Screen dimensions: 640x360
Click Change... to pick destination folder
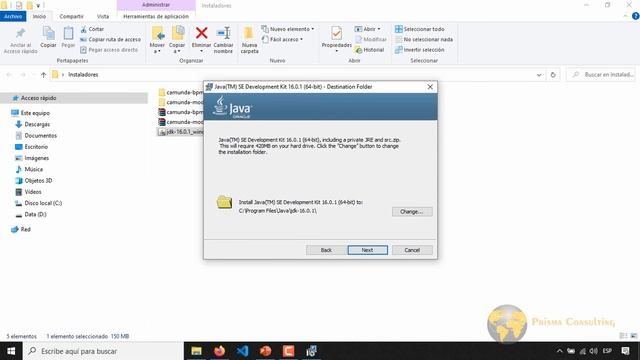point(412,211)
